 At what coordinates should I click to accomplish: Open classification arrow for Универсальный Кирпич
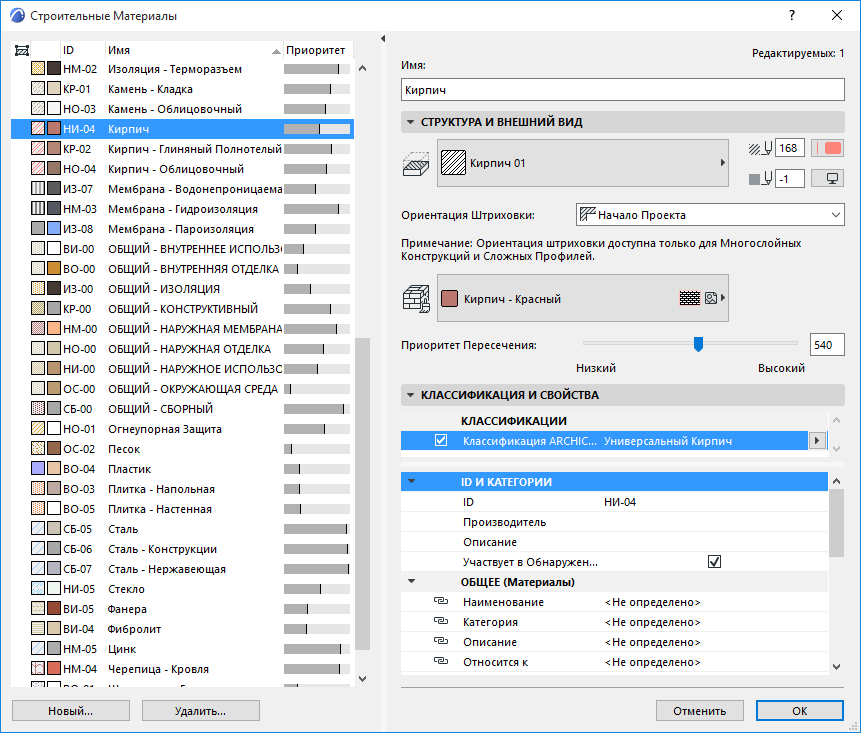(x=817, y=440)
